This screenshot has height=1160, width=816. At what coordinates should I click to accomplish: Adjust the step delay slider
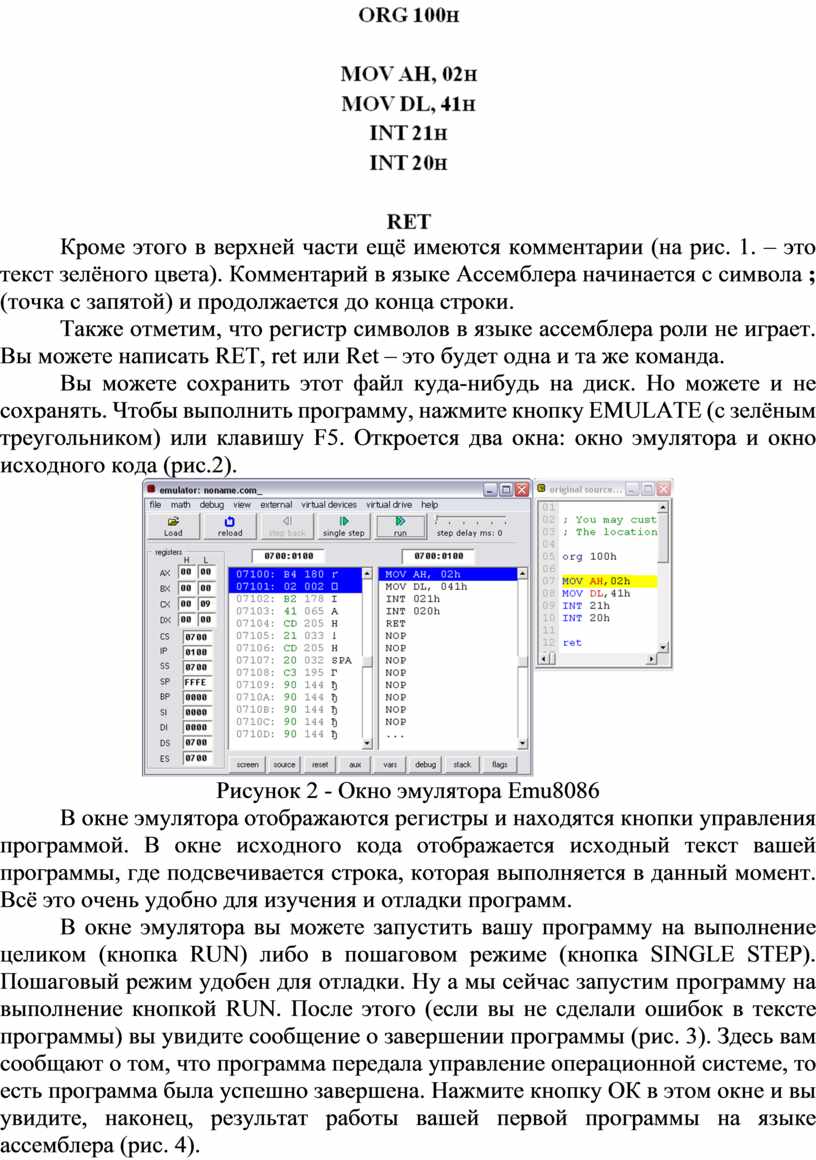coord(471,519)
